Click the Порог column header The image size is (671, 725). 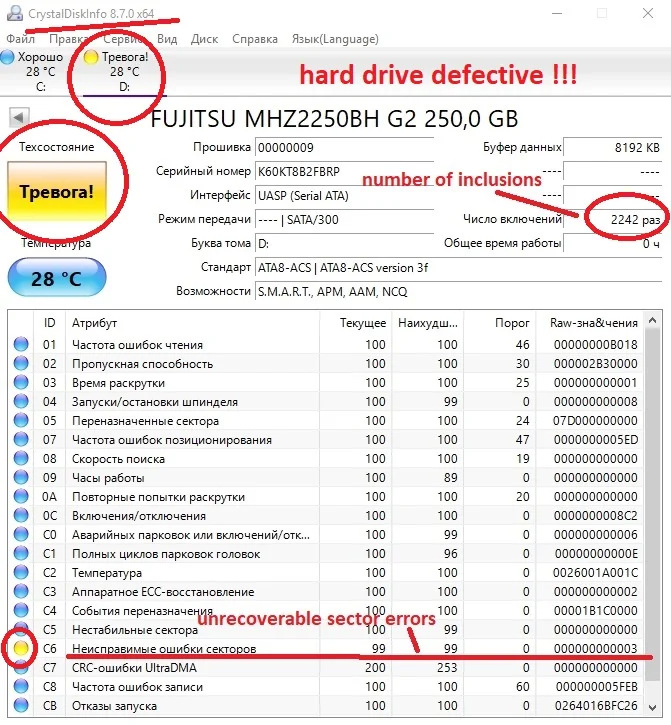(x=499, y=322)
